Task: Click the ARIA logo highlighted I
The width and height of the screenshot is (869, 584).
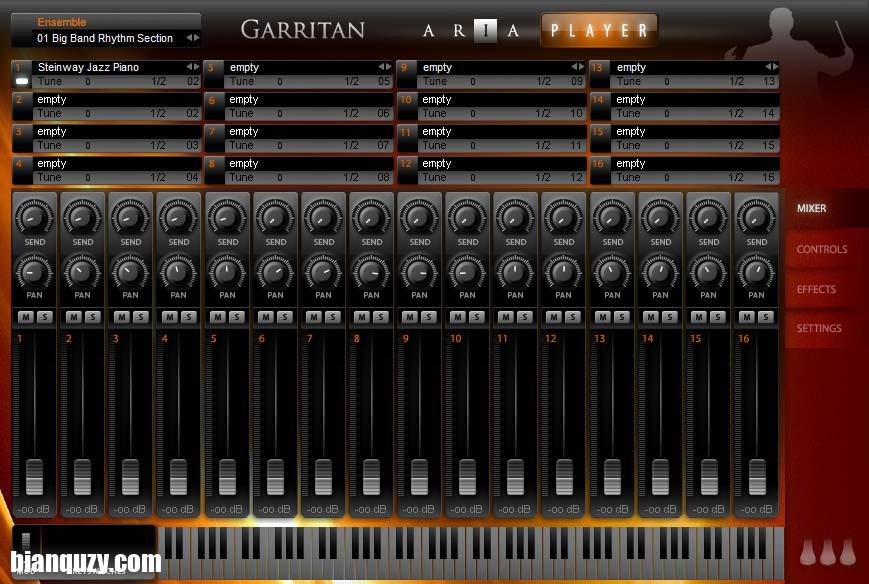Action: pos(485,30)
